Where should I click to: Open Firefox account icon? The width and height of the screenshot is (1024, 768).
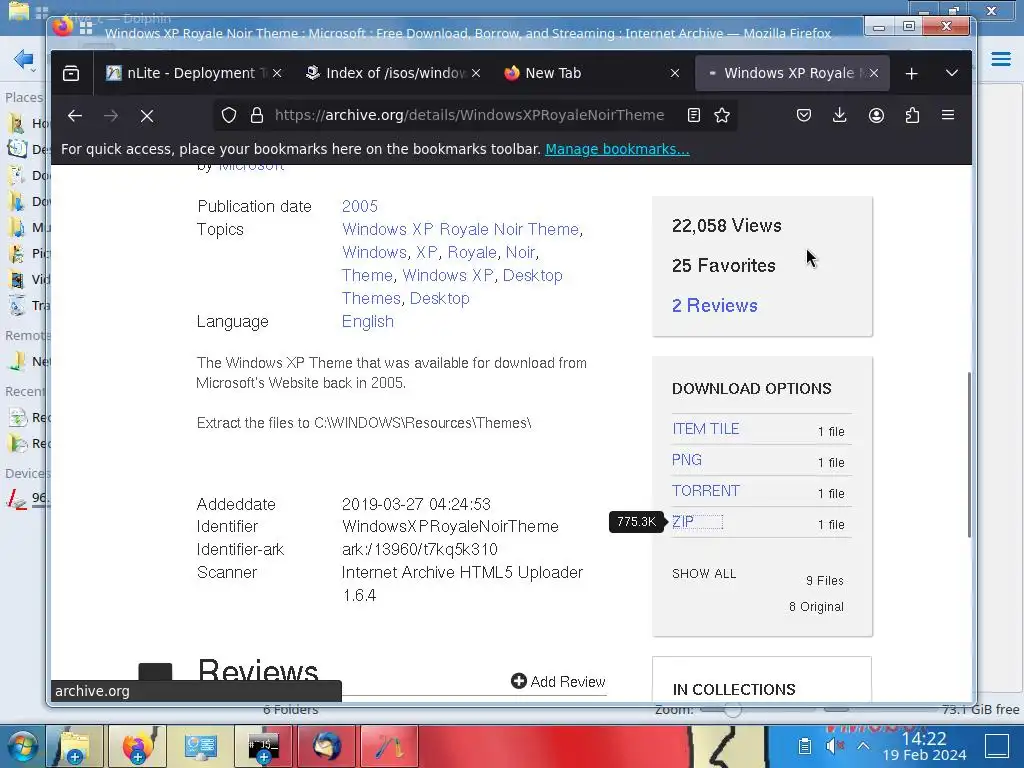click(876, 116)
